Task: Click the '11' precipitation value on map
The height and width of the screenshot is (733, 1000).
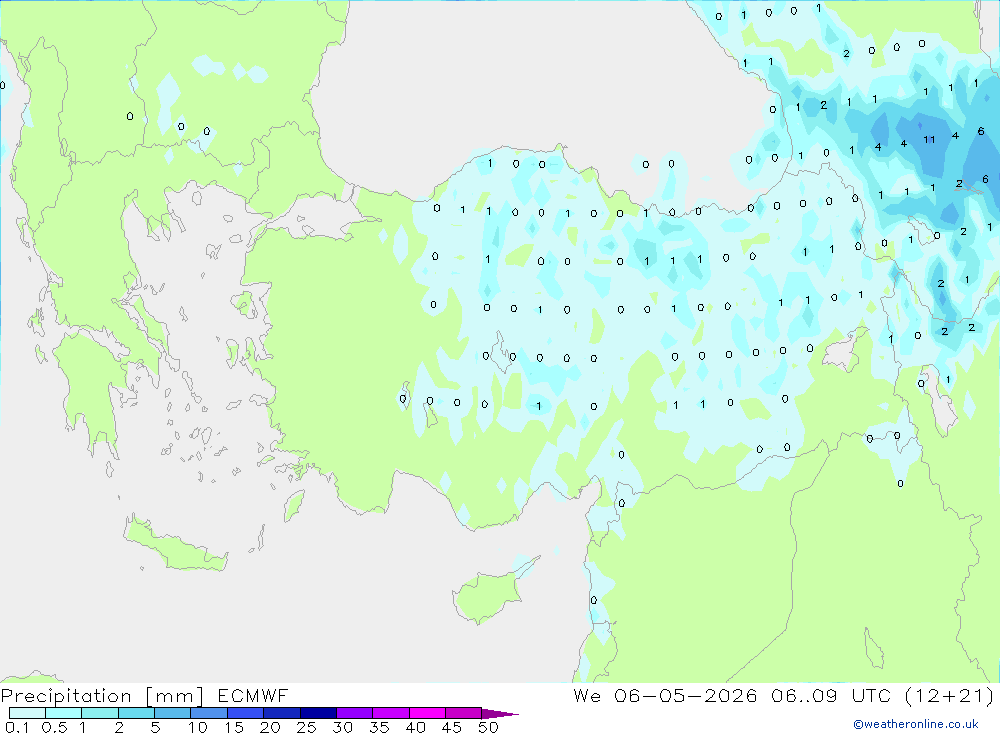Action: point(929,140)
